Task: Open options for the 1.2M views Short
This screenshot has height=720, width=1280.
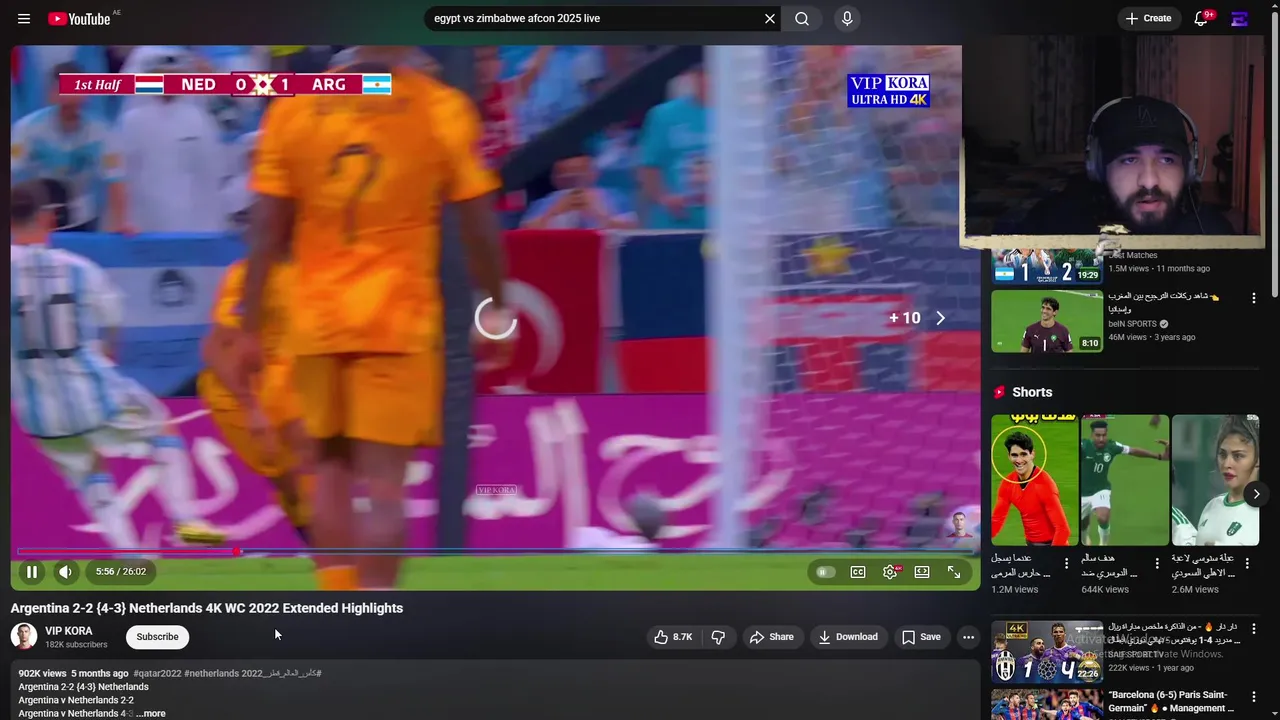Action: pyautogui.click(x=1066, y=564)
